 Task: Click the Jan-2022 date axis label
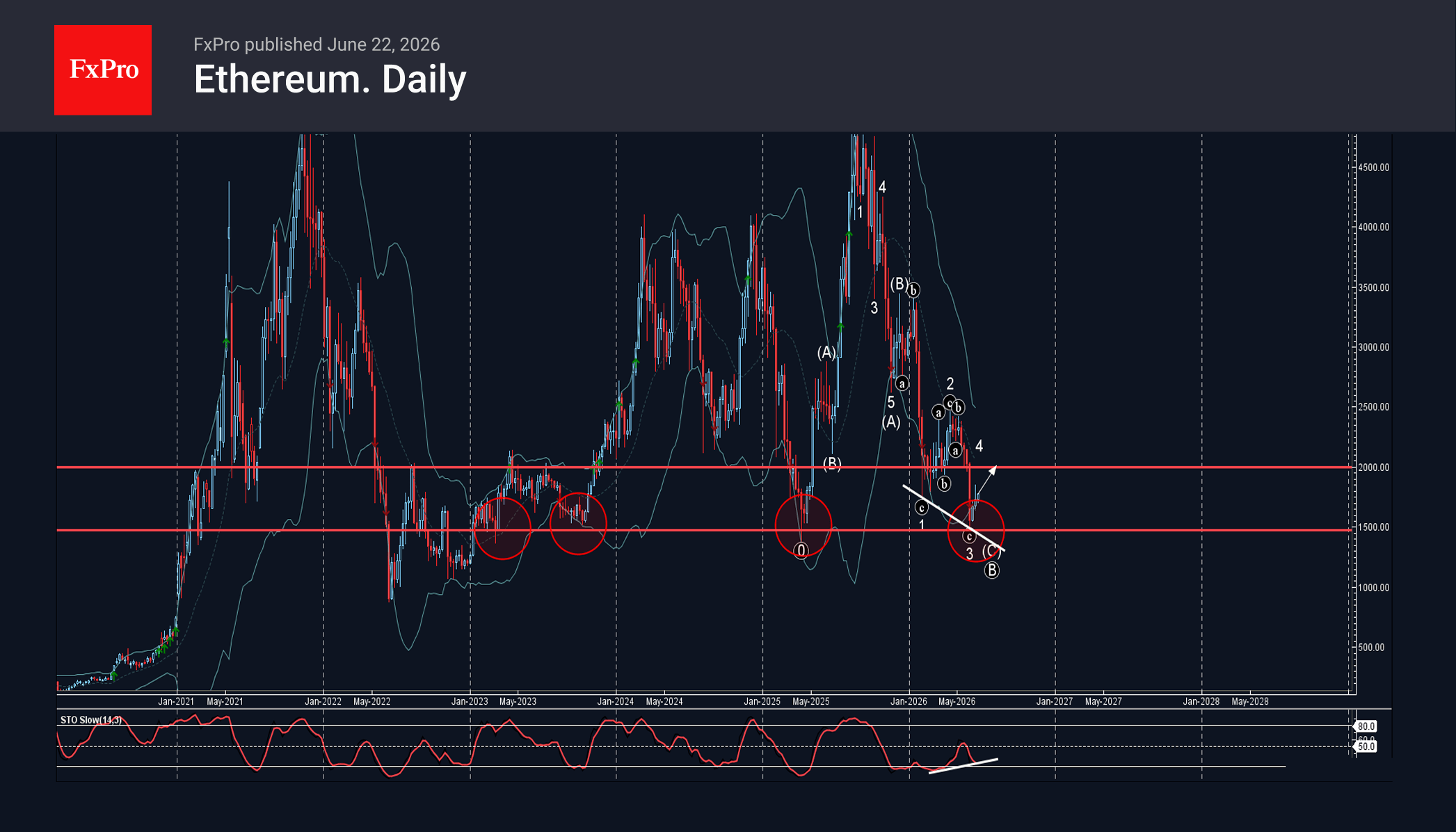pos(323,701)
